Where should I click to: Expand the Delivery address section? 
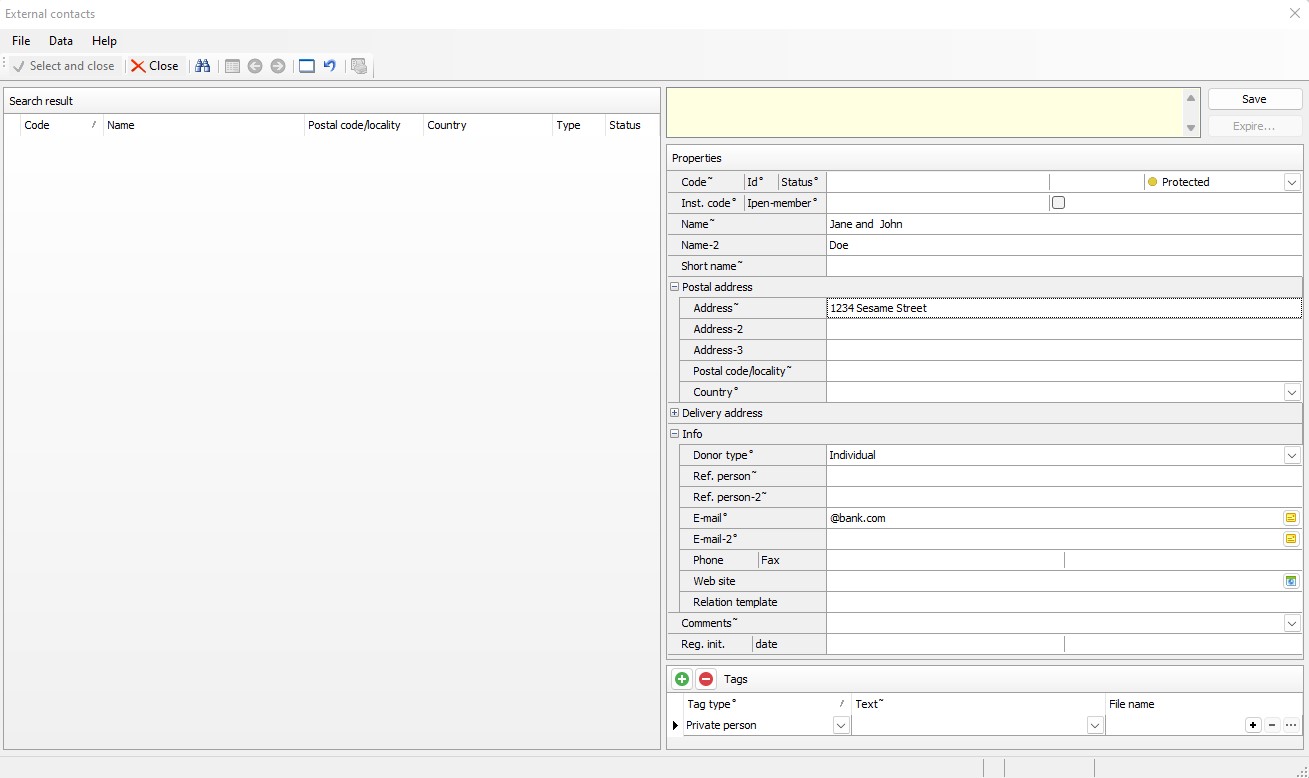pos(674,413)
